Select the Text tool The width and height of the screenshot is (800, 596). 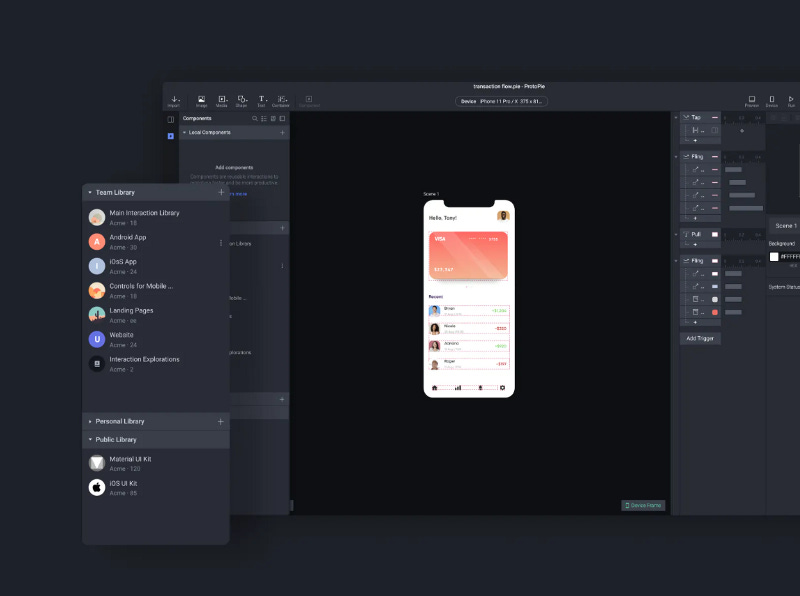pyautogui.click(x=261, y=101)
